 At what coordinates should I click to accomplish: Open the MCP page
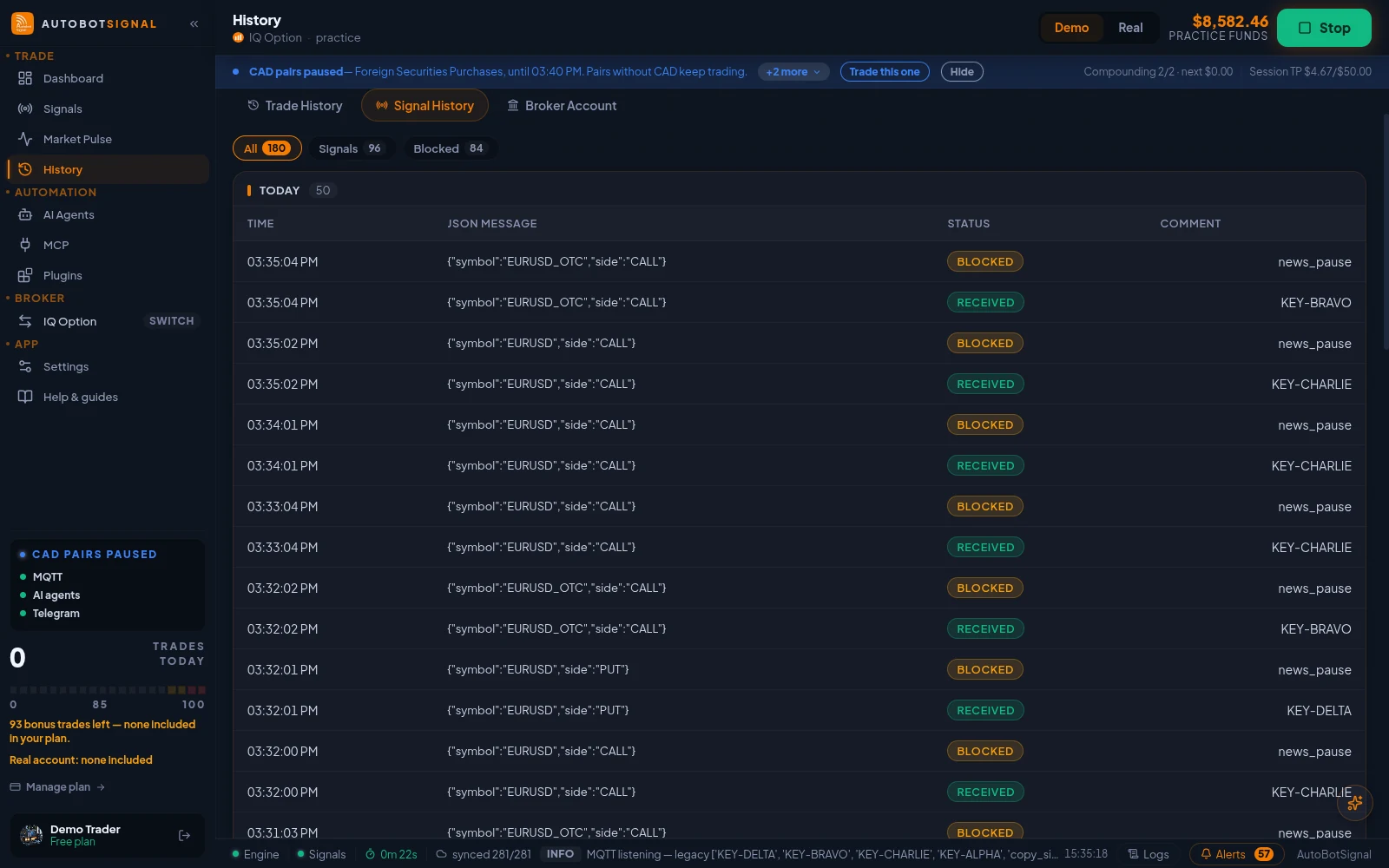tap(108, 245)
